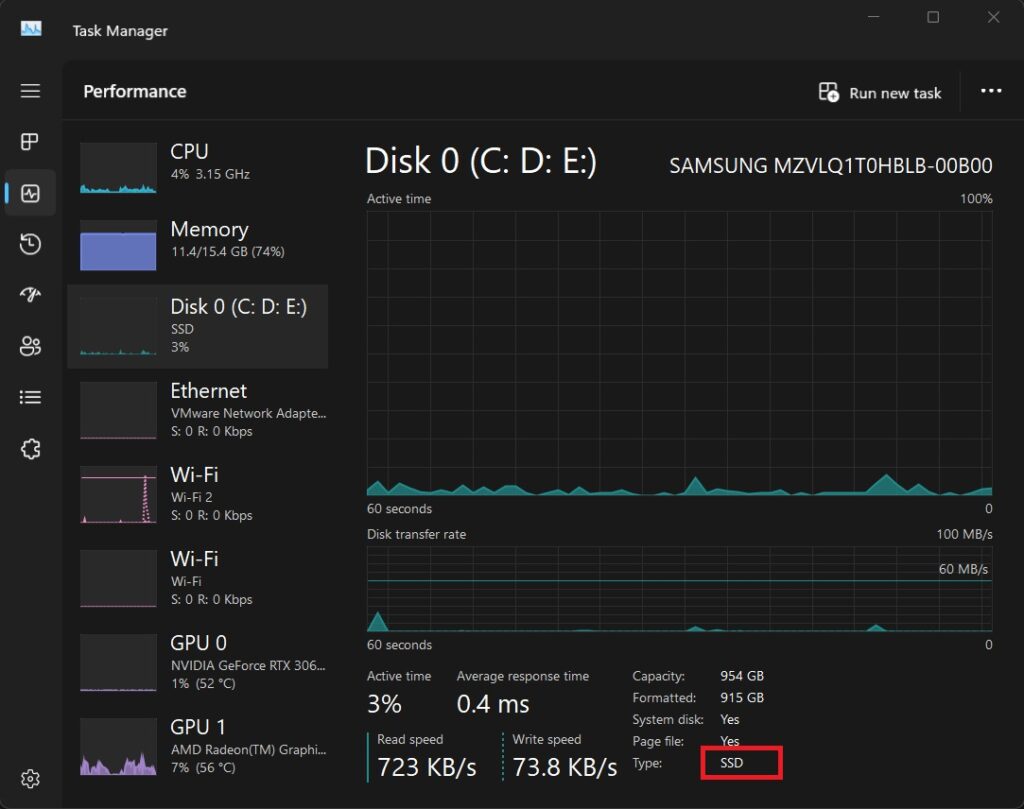Screen dimensions: 1024x809
Task: Select the GPU 1 AMD Radeon entry
Action: [200, 744]
